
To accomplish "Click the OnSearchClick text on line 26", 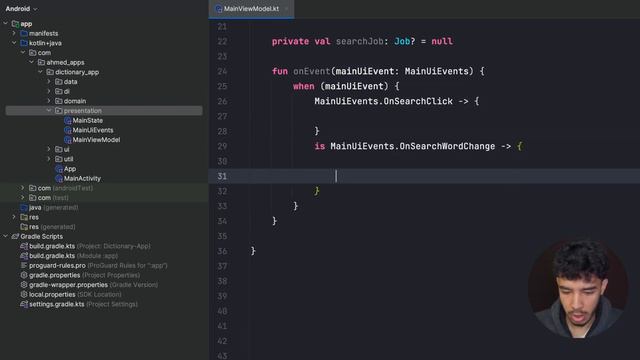I will (418, 101).
